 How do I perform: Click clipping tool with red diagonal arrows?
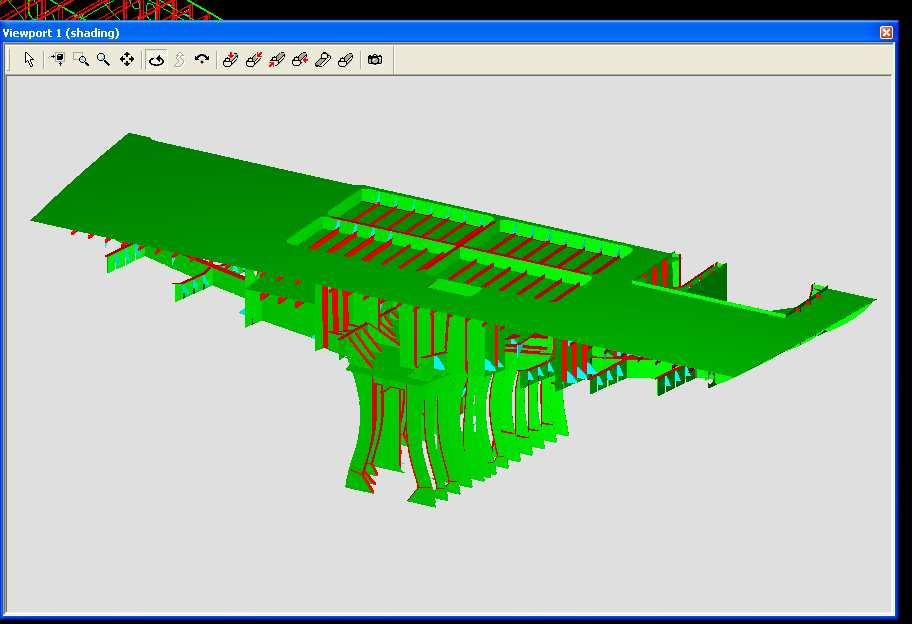254,59
